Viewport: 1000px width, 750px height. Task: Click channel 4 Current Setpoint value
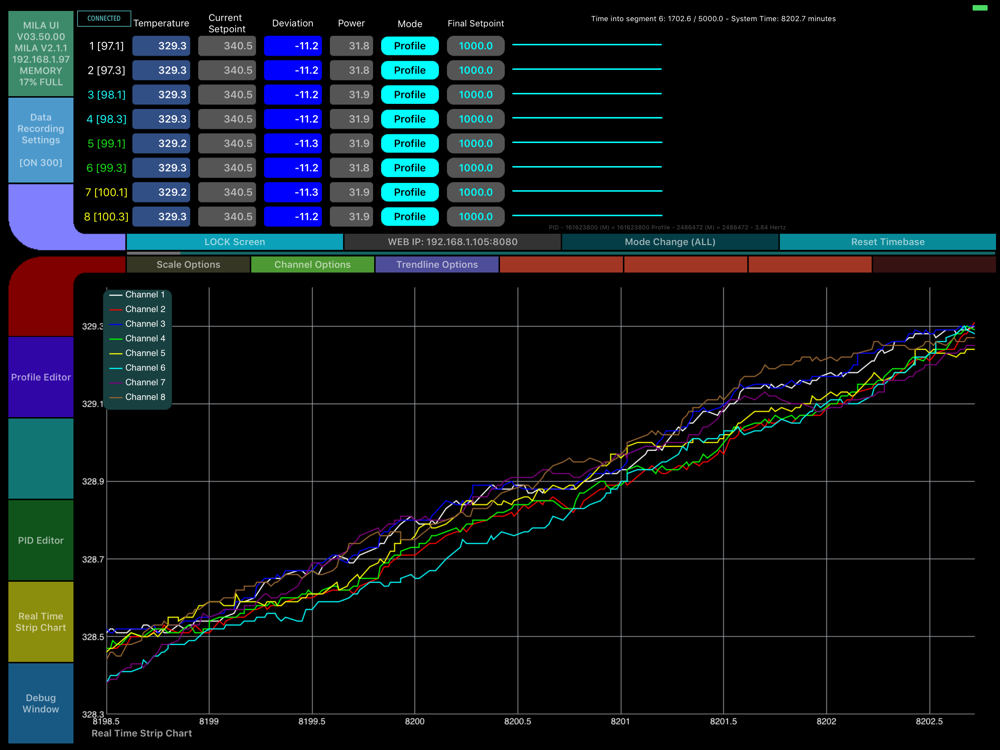tap(227, 119)
